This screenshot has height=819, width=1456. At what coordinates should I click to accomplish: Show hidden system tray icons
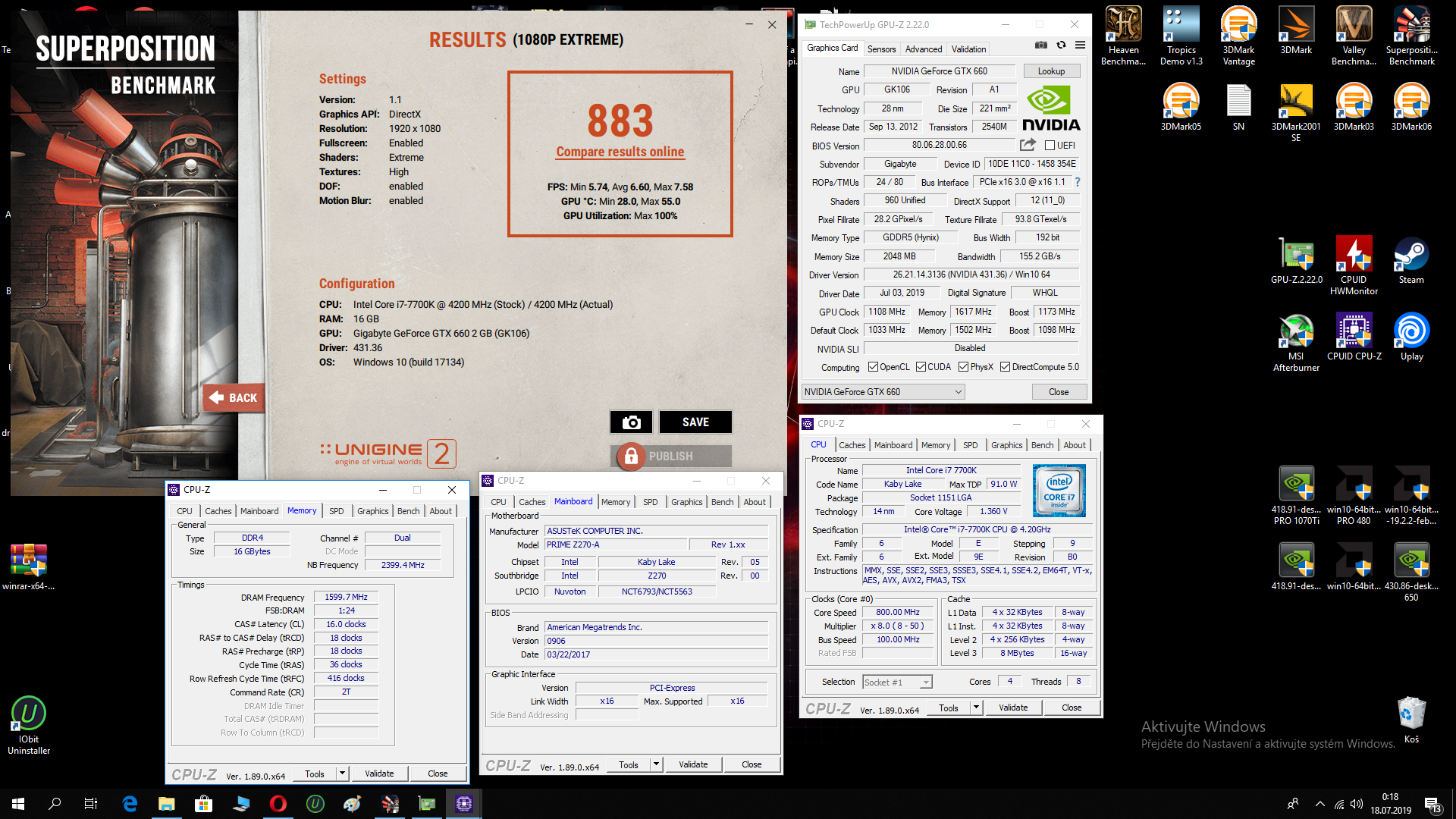point(1320,804)
